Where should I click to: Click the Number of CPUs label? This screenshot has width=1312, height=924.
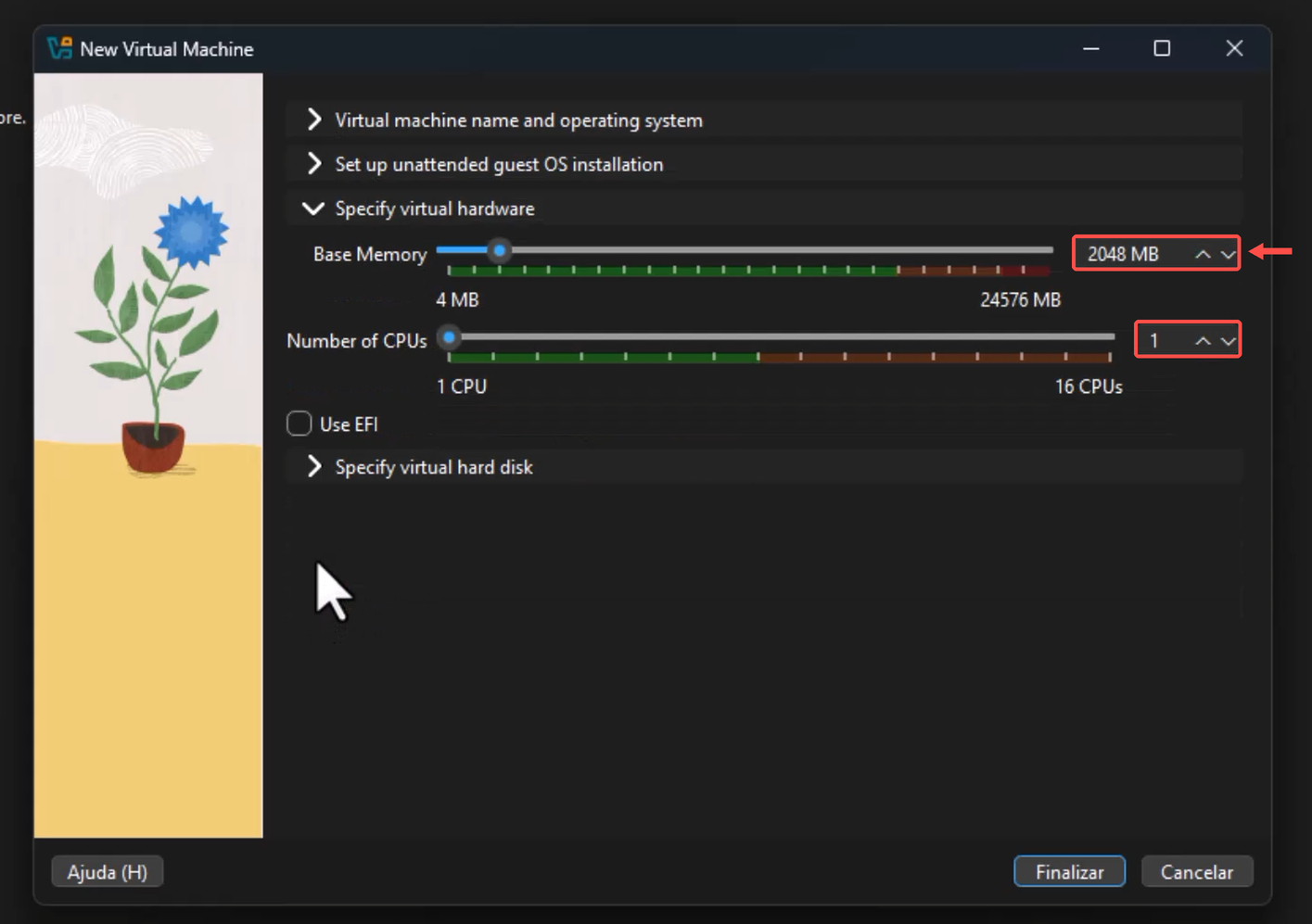click(357, 341)
